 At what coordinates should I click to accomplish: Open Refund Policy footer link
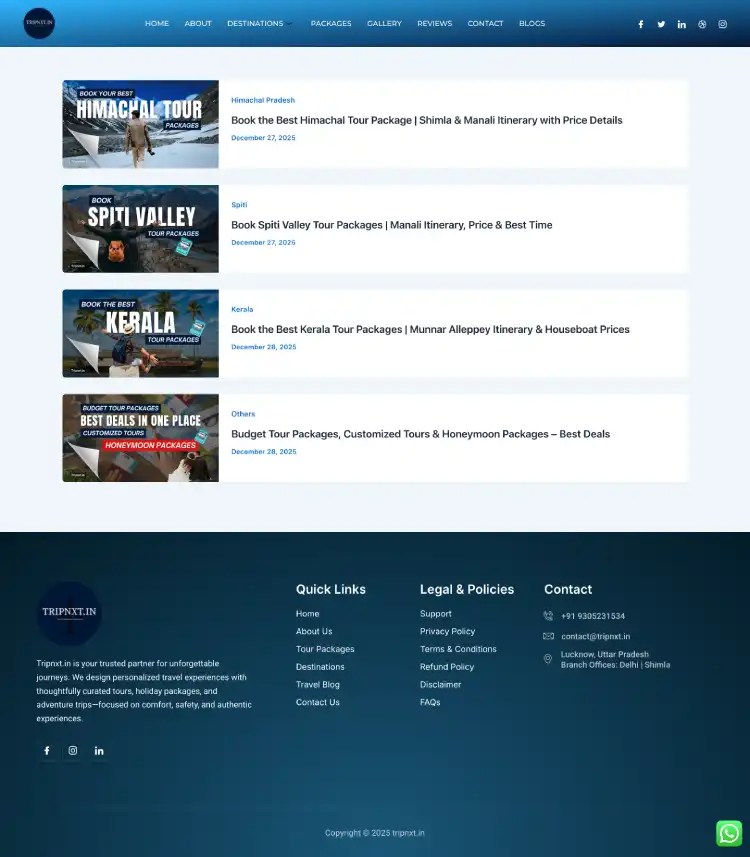[x=446, y=667]
